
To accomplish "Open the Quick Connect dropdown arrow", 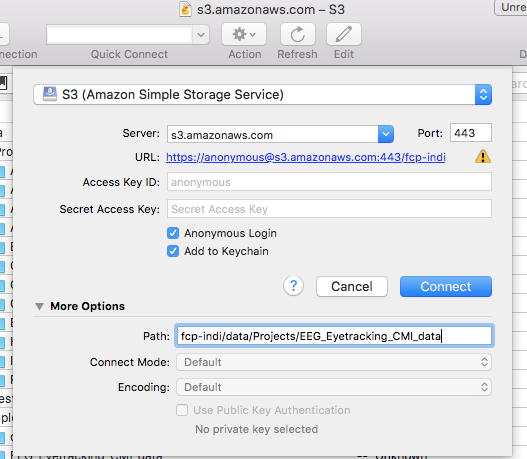I will click(x=201, y=35).
